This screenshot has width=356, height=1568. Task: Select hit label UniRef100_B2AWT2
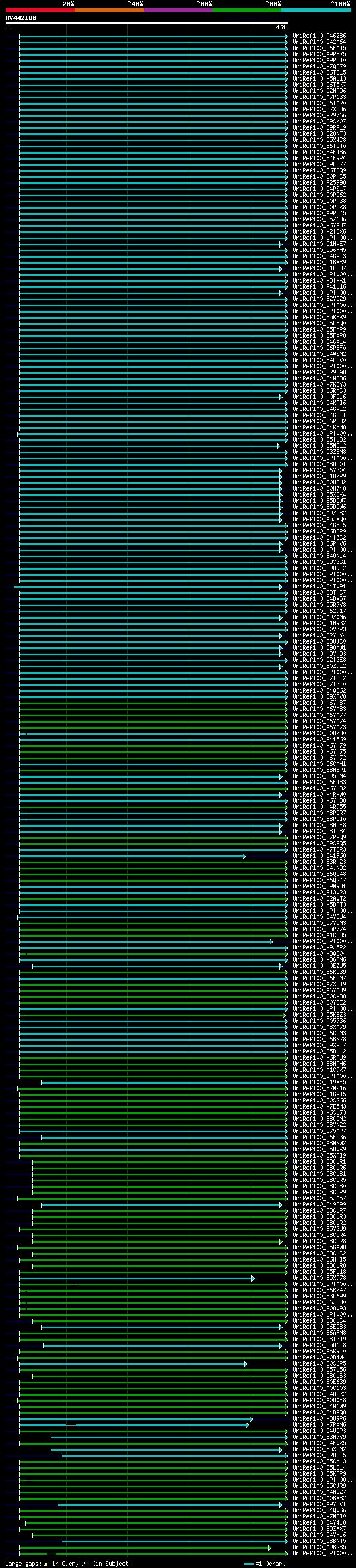coord(319,898)
